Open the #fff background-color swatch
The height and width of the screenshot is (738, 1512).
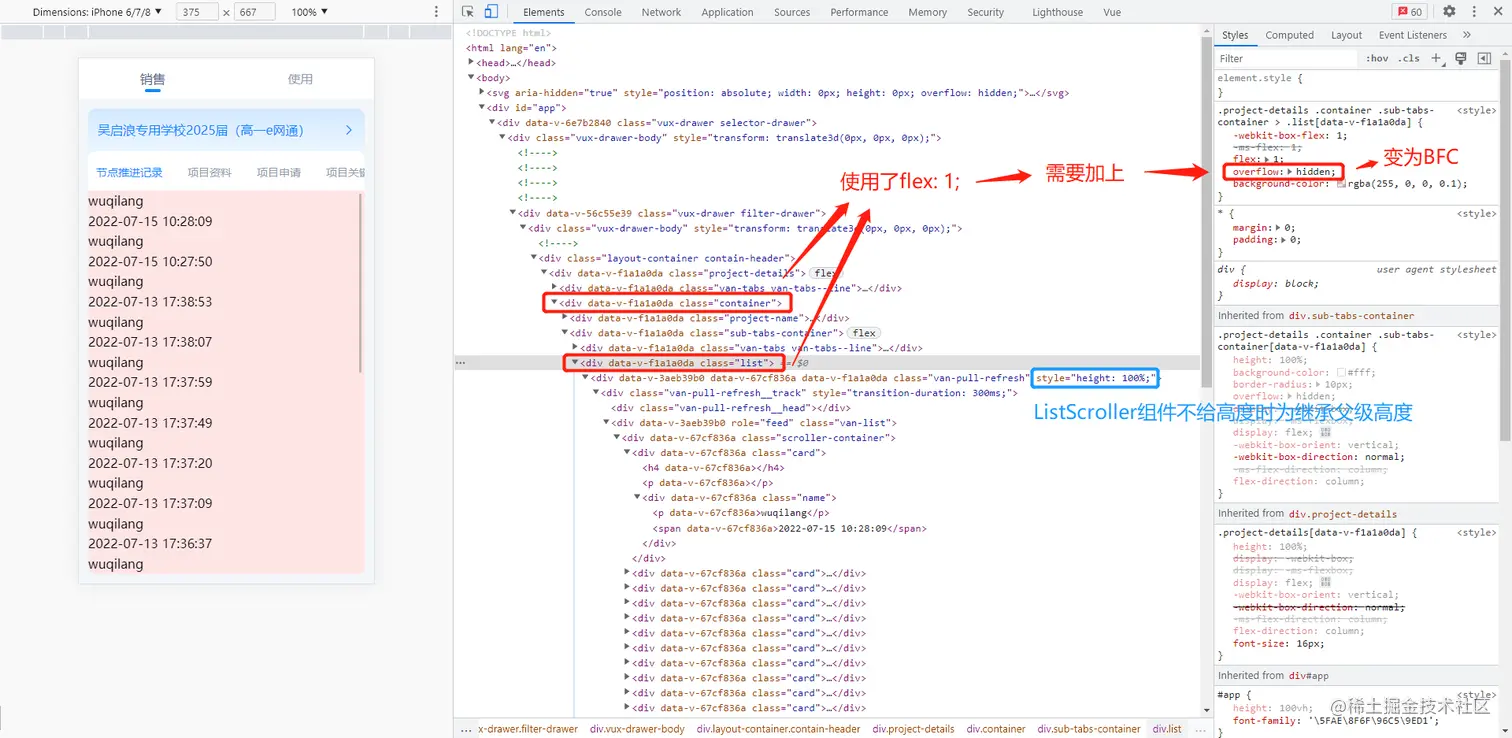point(1342,372)
